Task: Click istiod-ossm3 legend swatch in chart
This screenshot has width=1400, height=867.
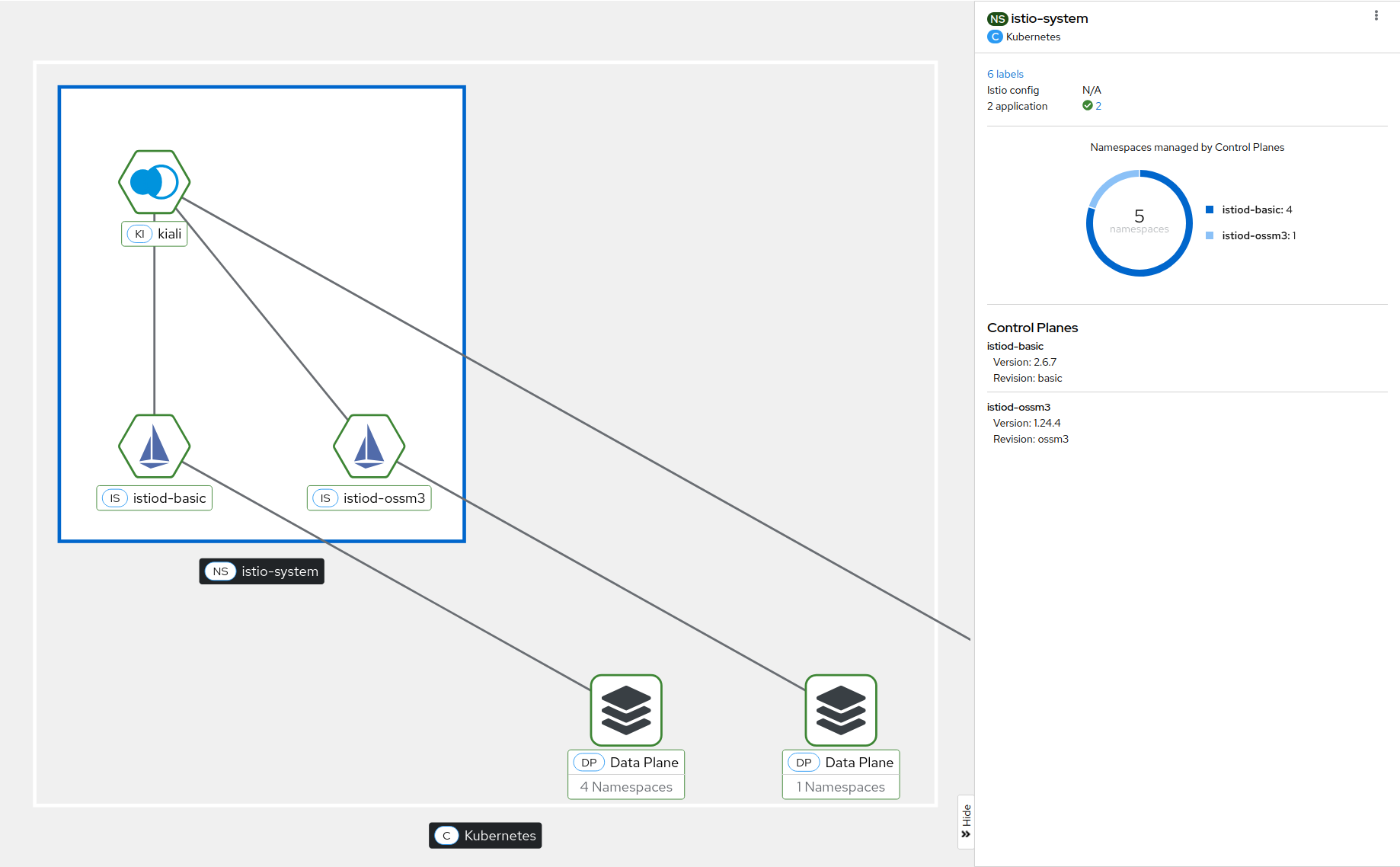Action: tap(1210, 235)
